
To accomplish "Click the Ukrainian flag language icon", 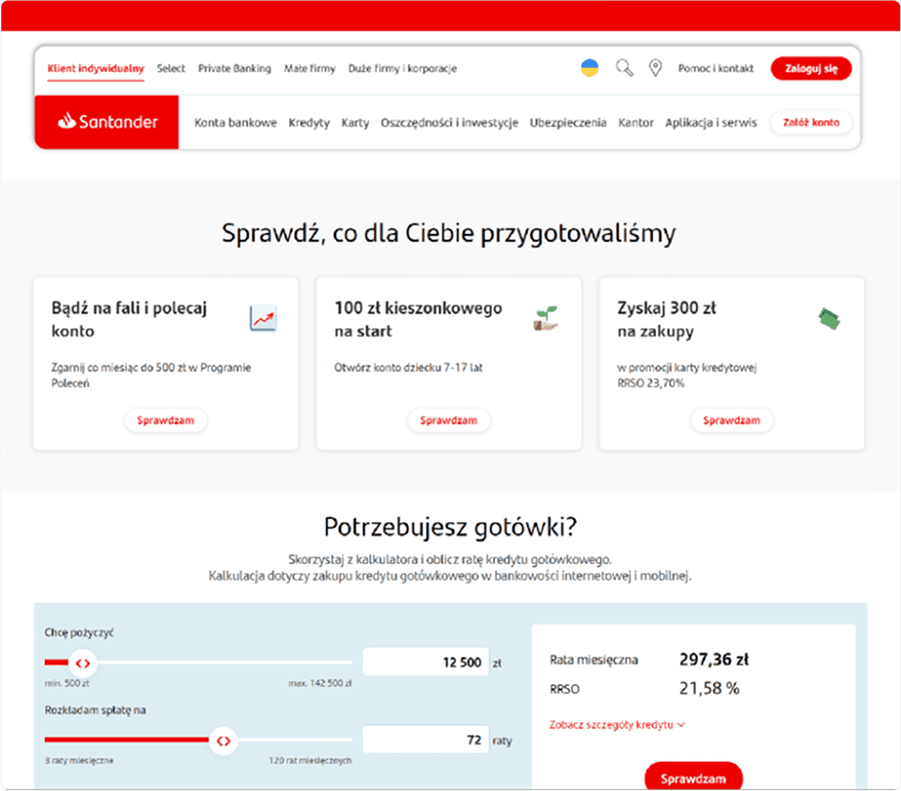I will [590, 68].
